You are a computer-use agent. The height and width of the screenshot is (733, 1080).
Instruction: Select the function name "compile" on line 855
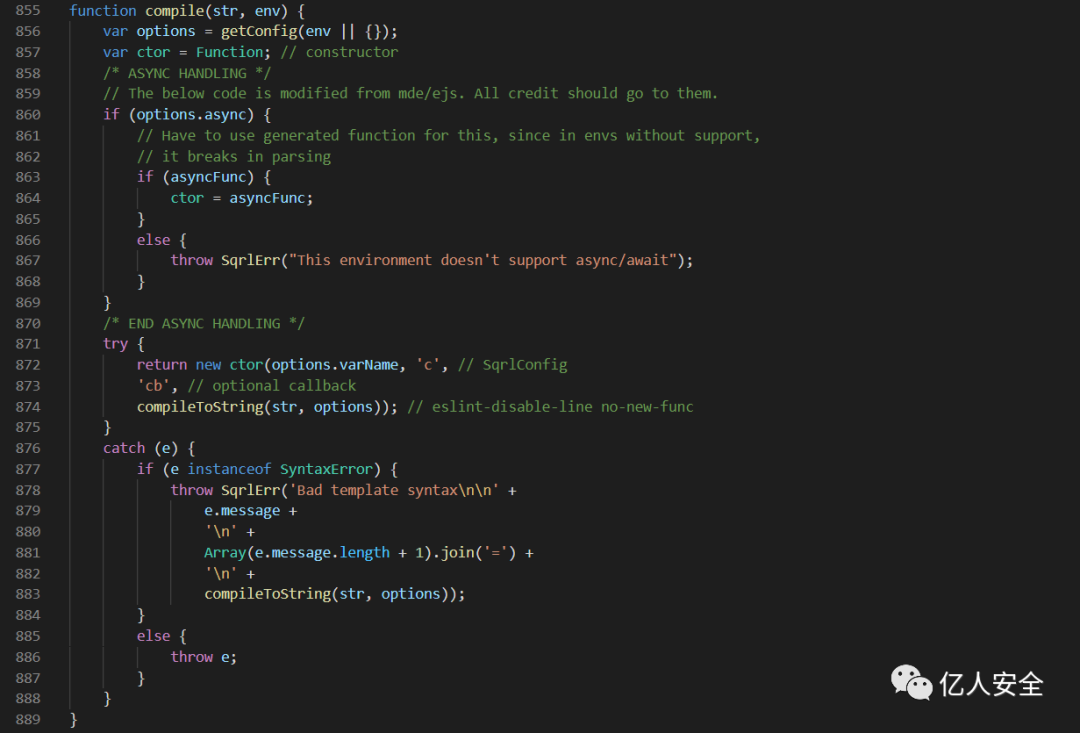click(174, 11)
